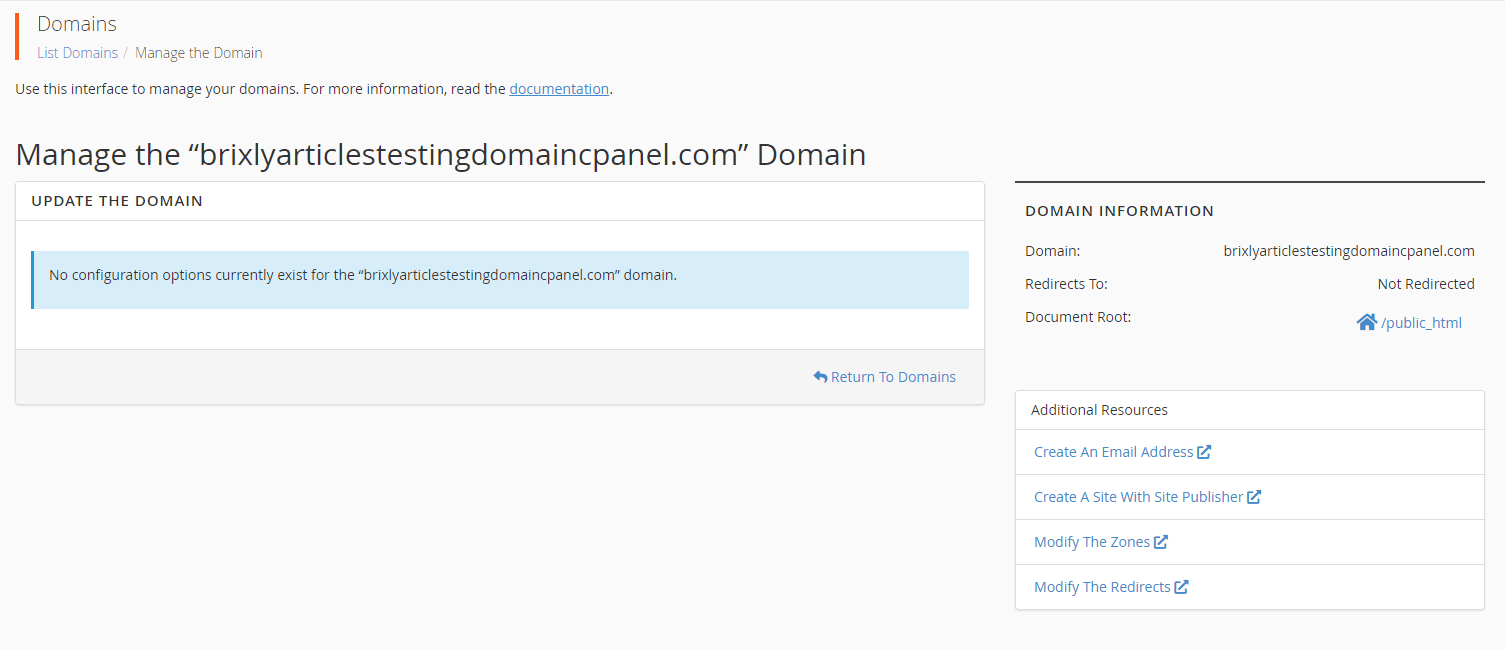Click the 'Document Root:' label
The height and width of the screenshot is (649, 1505).
[1078, 317]
